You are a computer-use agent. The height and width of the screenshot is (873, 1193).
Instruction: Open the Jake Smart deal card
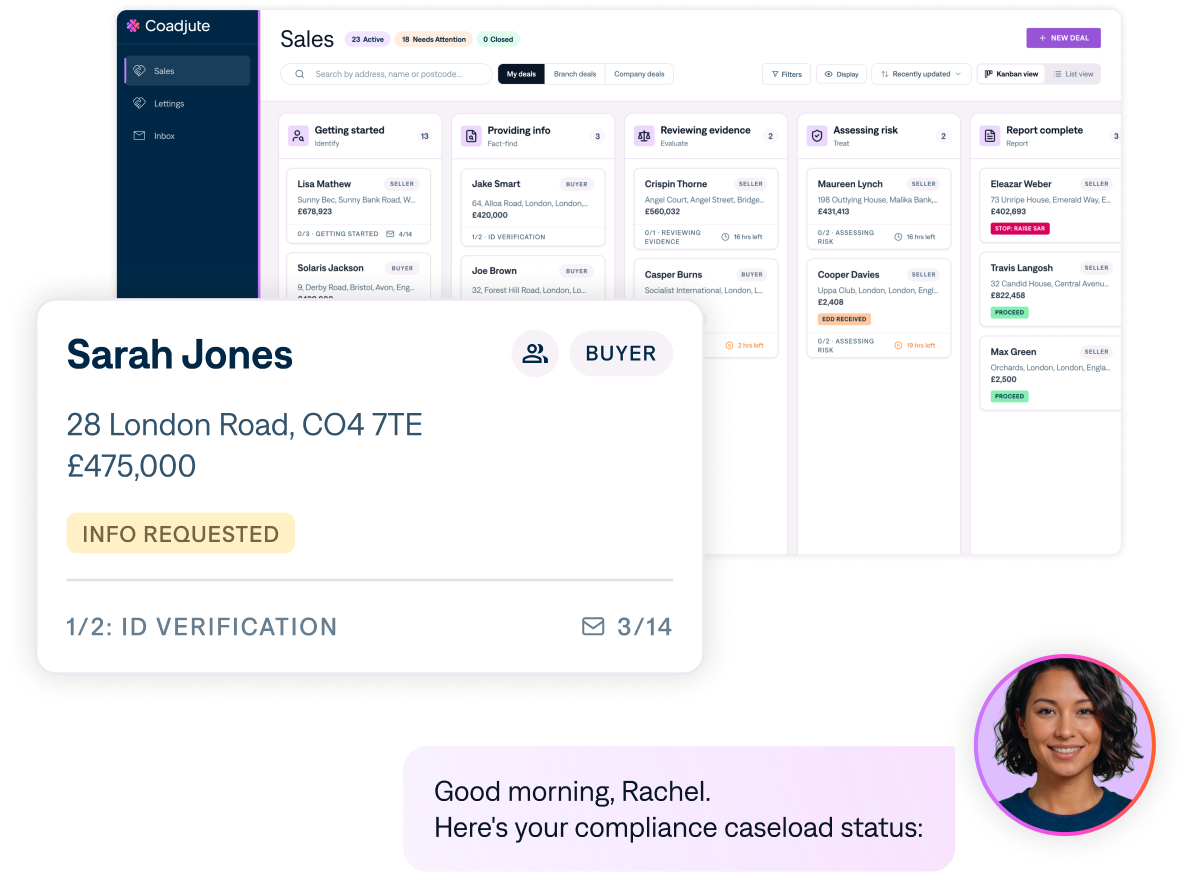(x=533, y=208)
